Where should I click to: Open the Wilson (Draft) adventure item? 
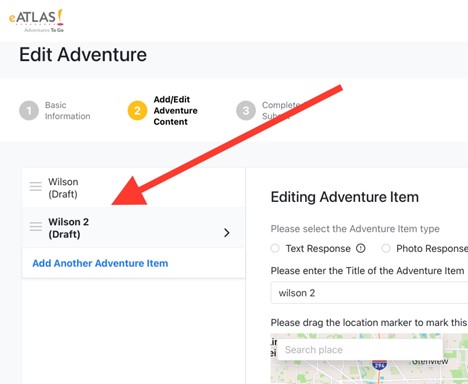click(x=134, y=187)
